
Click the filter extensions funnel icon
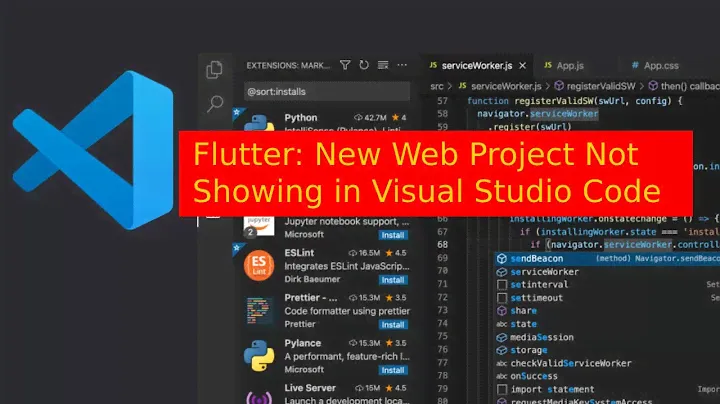pos(345,66)
